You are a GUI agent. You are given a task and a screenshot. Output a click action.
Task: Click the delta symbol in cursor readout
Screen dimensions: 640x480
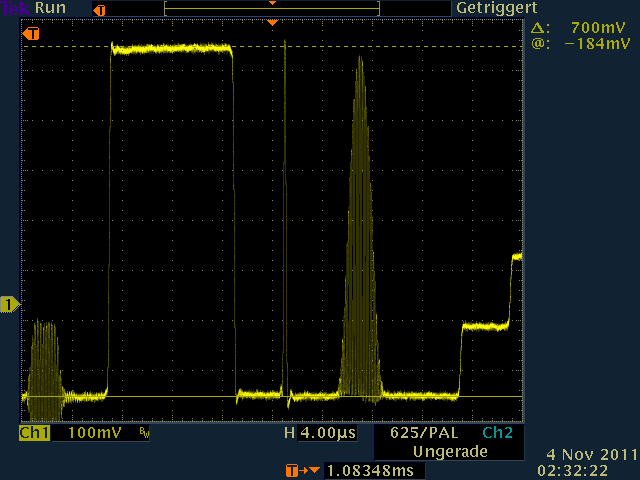[540, 28]
